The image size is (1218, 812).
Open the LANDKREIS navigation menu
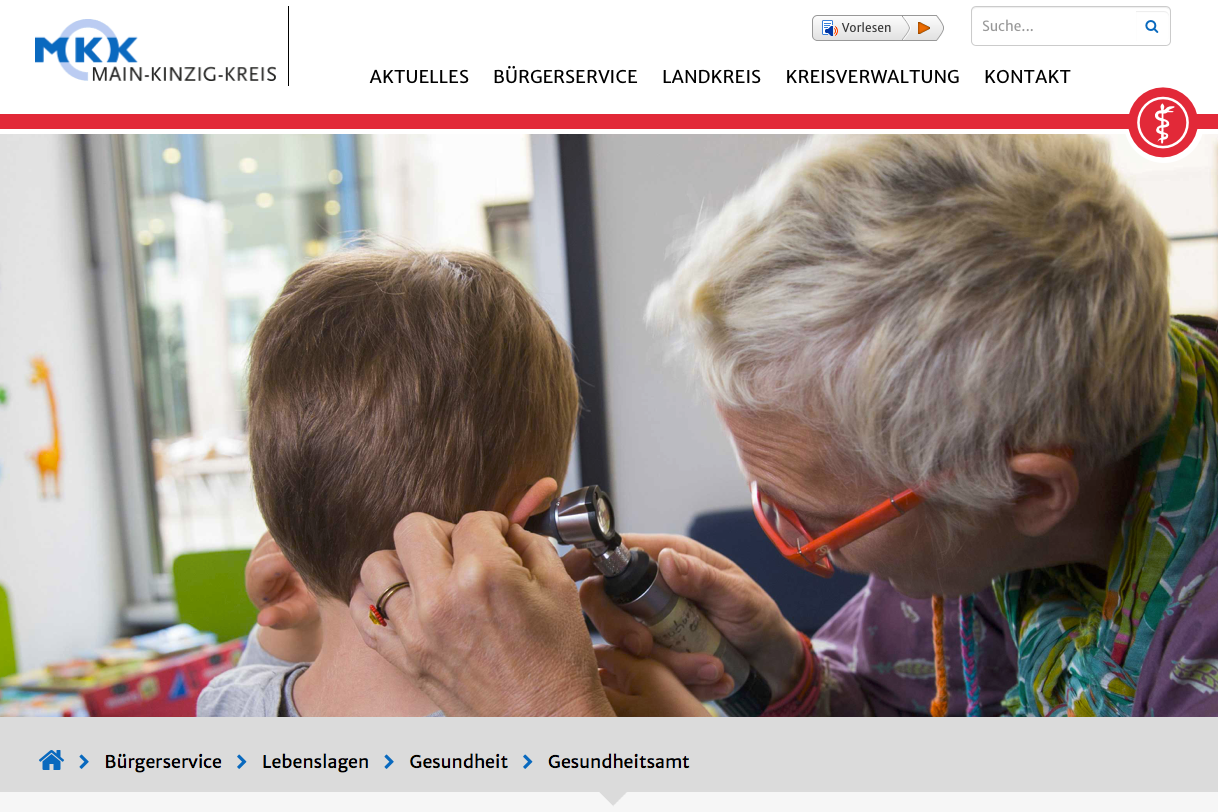711,77
